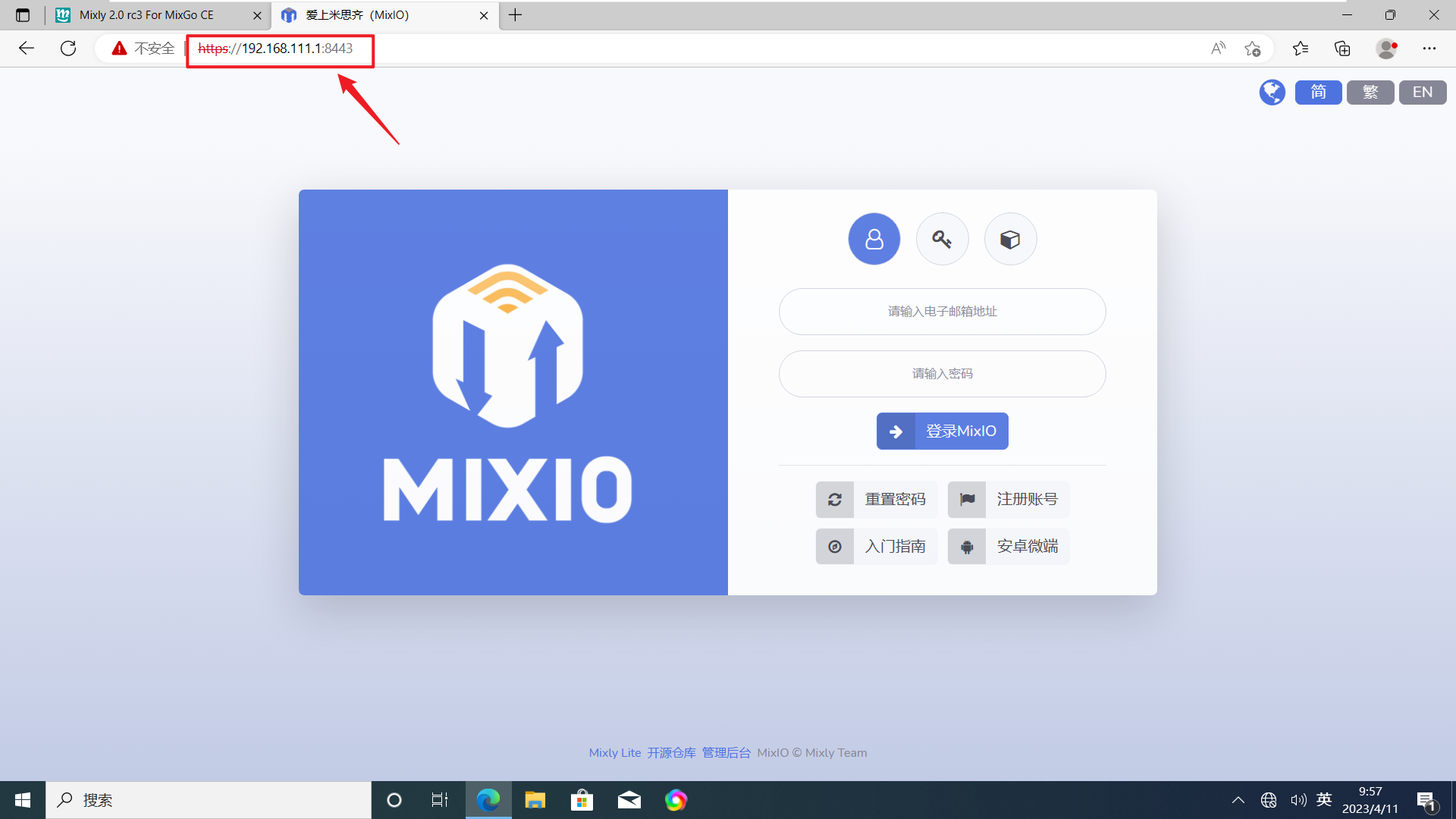Click the network globe tray icon

[x=1269, y=800]
